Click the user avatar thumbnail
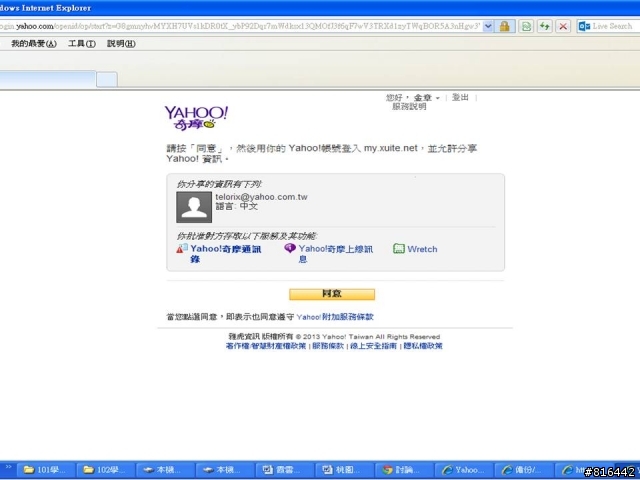This screenshot has width=640, height=480. [194, 207]
